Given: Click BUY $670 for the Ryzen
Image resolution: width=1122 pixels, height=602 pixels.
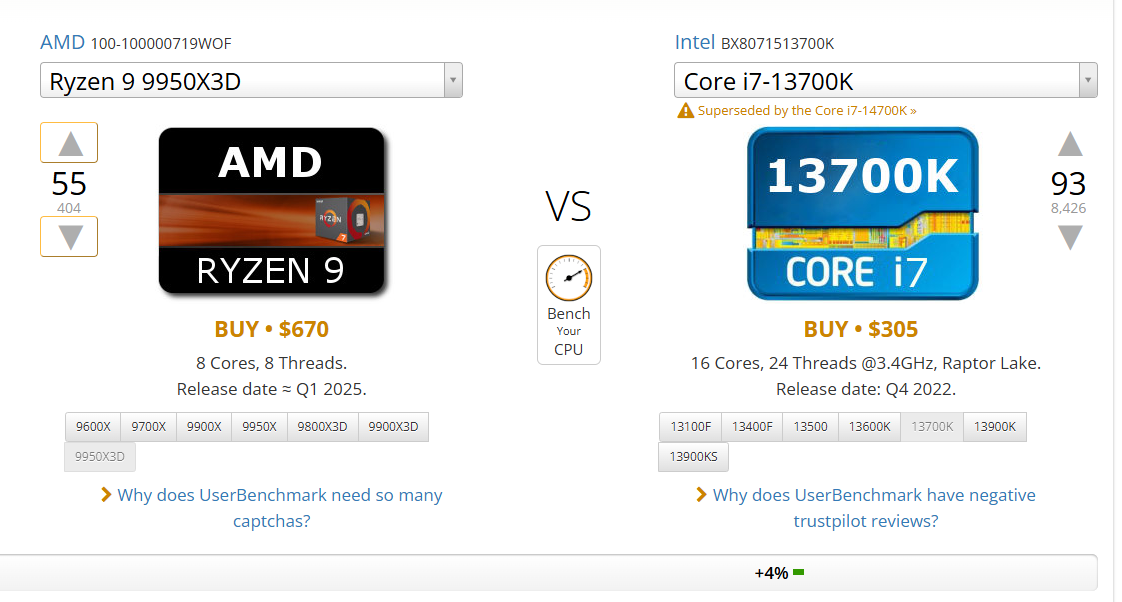Looking at the screenshot, I should [x=272, y=329].
